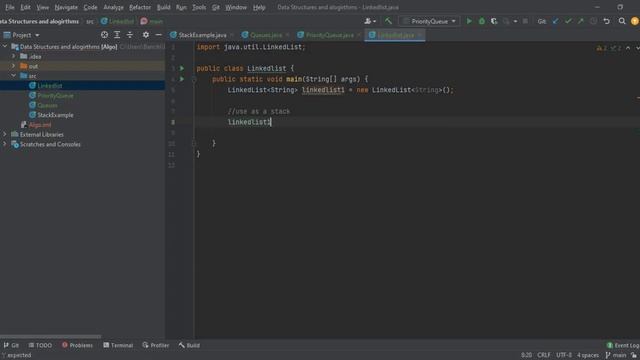
Task: Select opened file target icon in Project panel
Action: point(104,35)
